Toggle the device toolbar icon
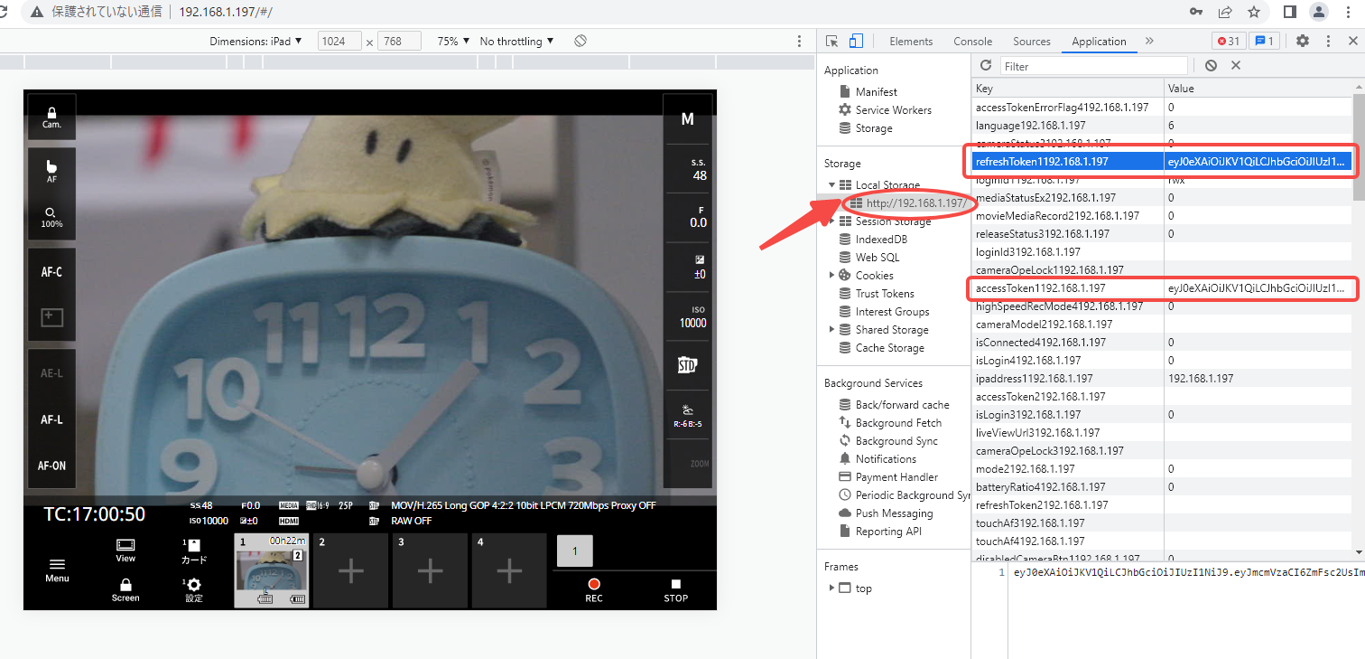 [856, 41]
